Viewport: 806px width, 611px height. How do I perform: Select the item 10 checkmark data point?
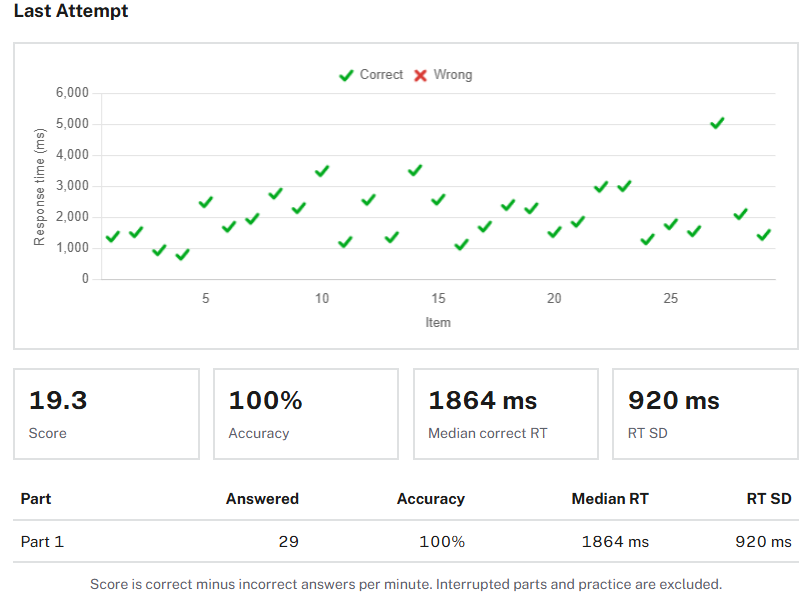tap(322, 171)
